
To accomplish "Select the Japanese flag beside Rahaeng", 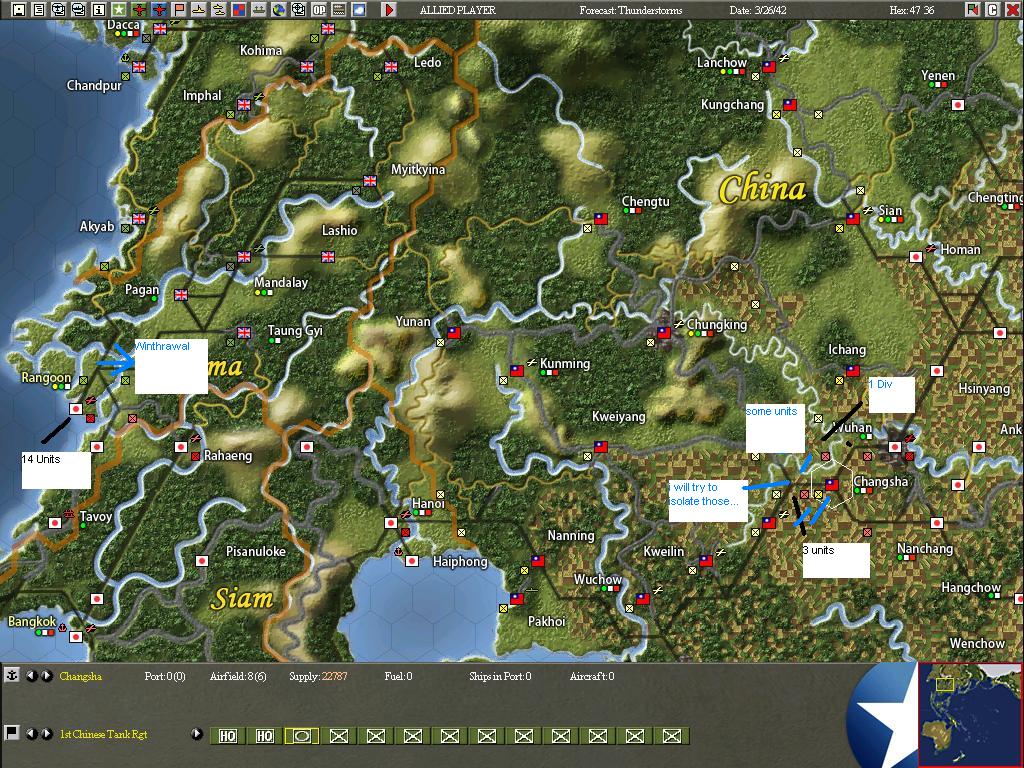I will (181, 447).
